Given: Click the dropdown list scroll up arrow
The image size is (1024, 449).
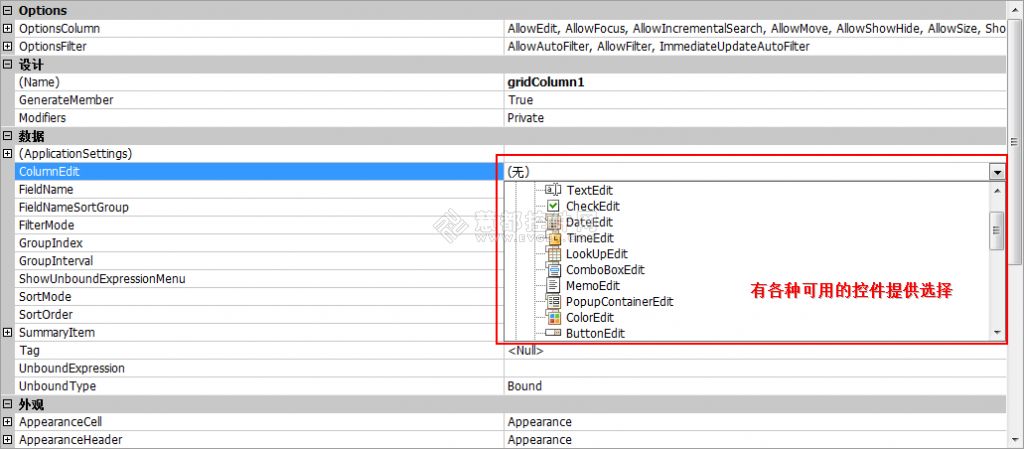Looking at the screenshot, I should click(997, 190).
